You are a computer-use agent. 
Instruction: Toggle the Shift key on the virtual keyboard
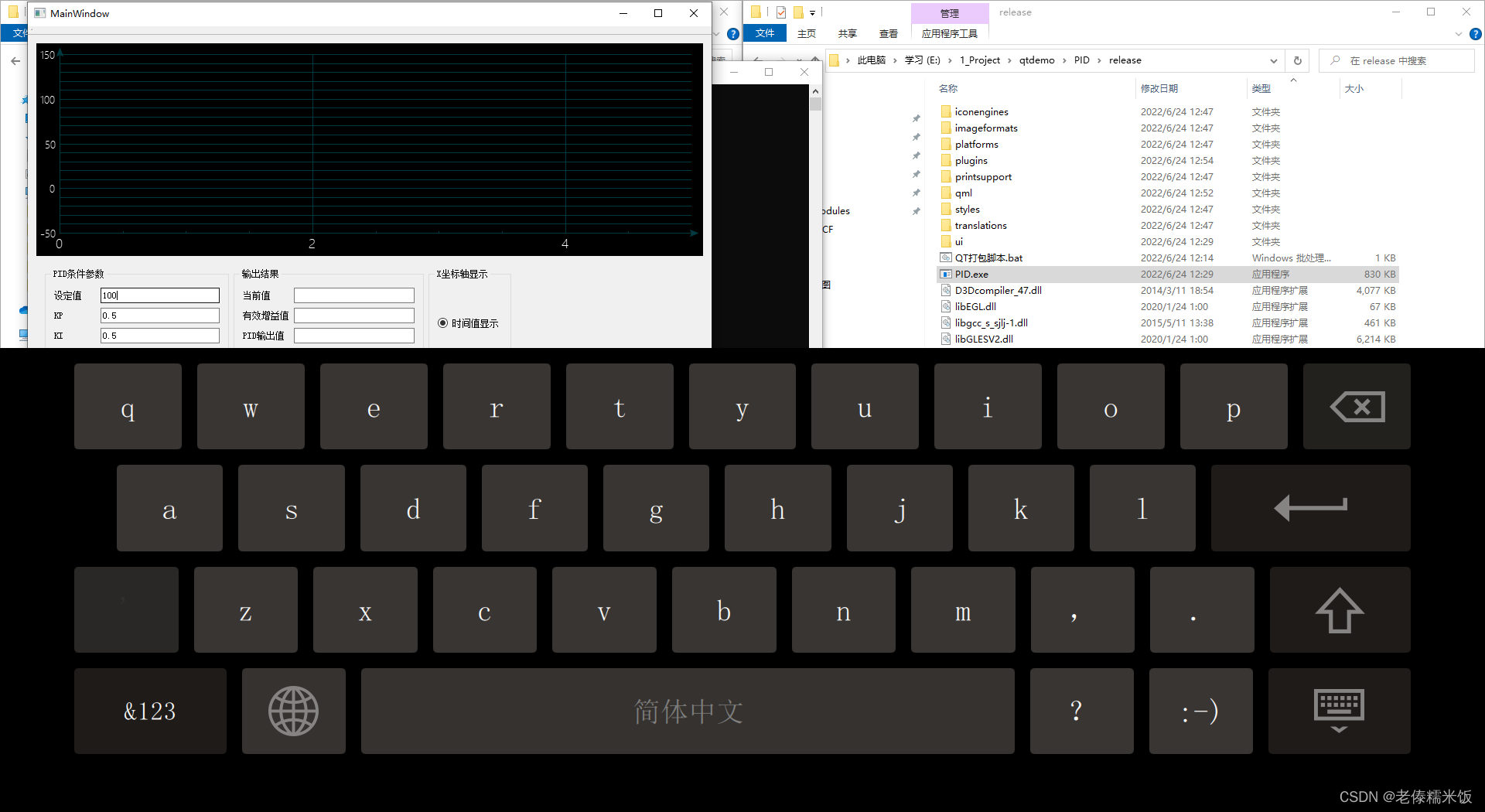tap(1339, 609)
